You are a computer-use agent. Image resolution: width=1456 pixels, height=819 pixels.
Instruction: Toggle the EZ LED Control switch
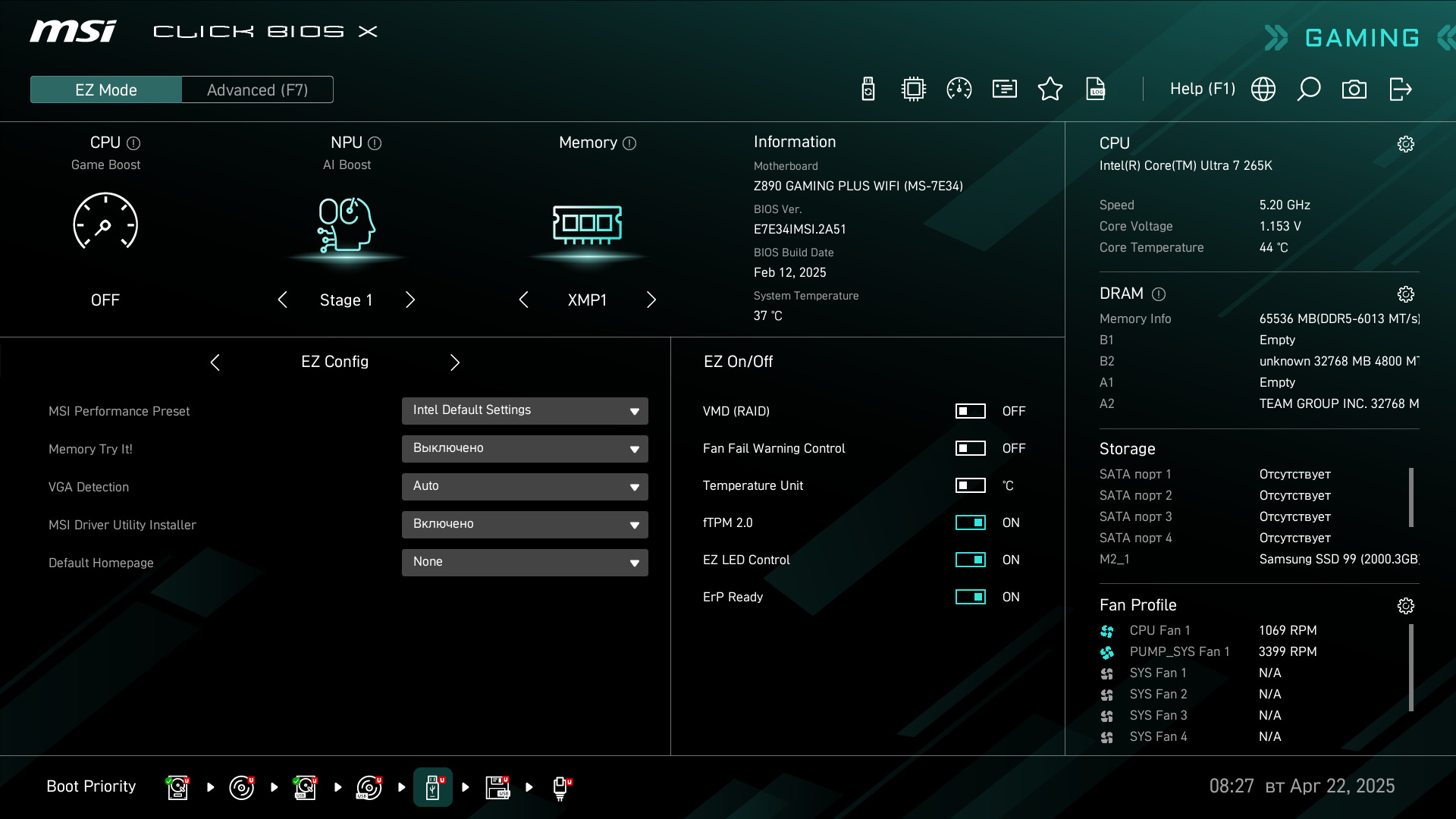(x=971, y=560)
